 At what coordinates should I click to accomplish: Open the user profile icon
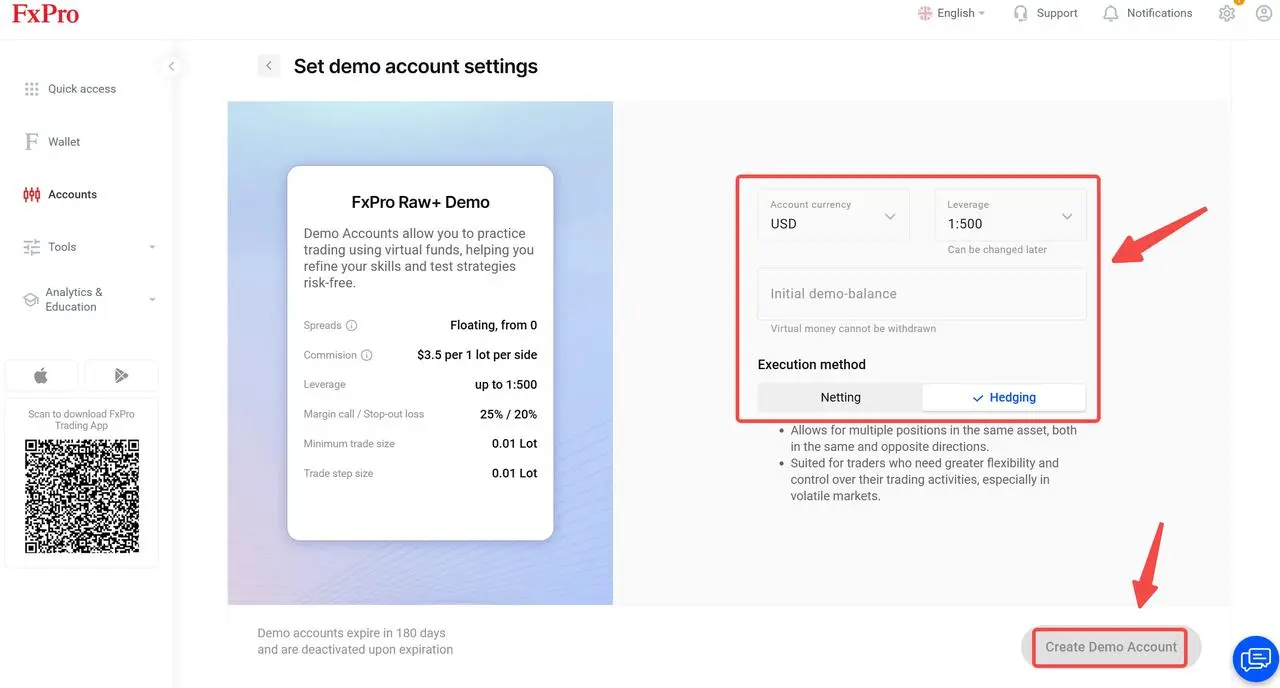(x=1263, y=14)
